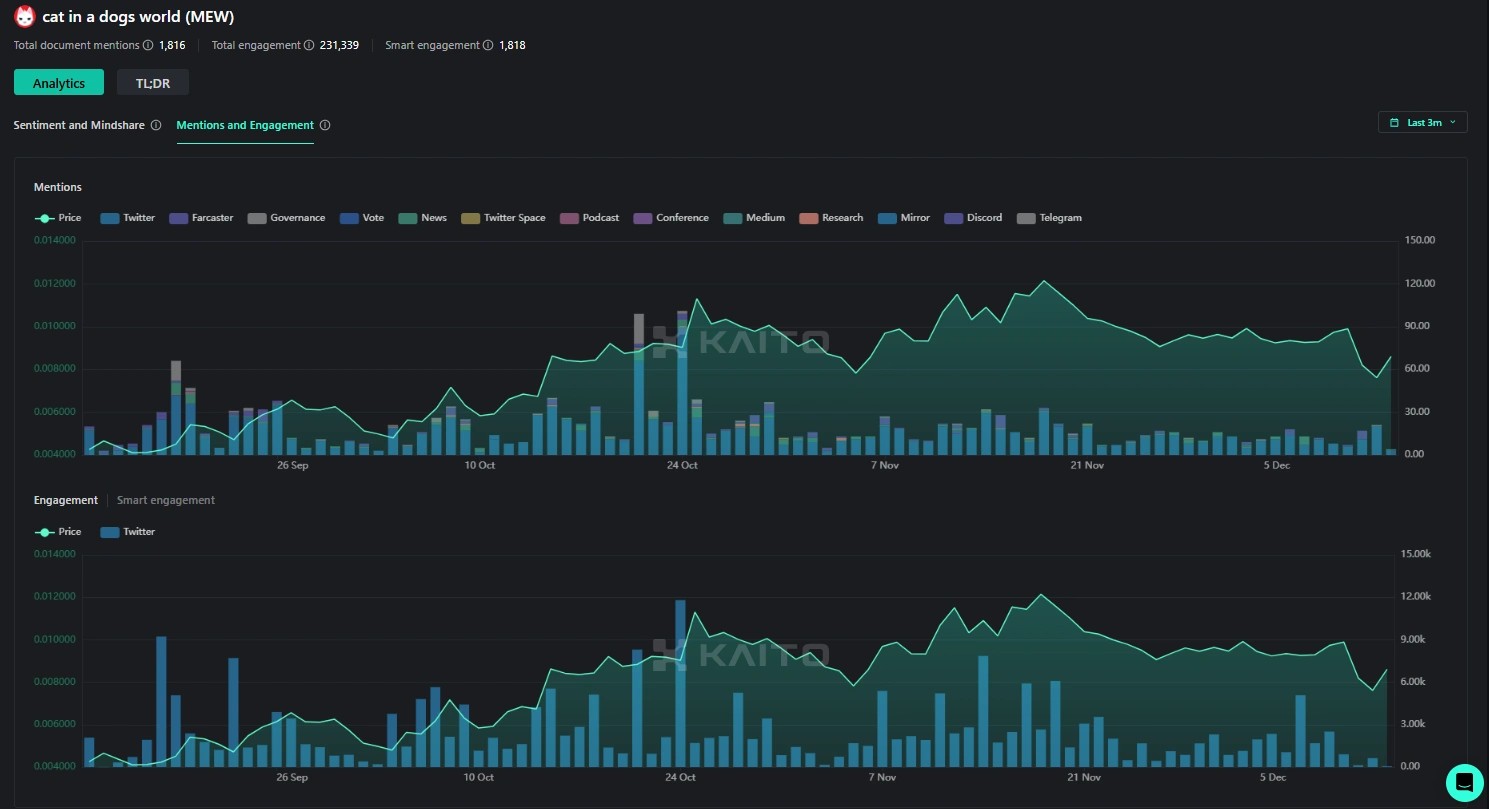Click the tallest 24 Oct engagement bar

point(680,680)
